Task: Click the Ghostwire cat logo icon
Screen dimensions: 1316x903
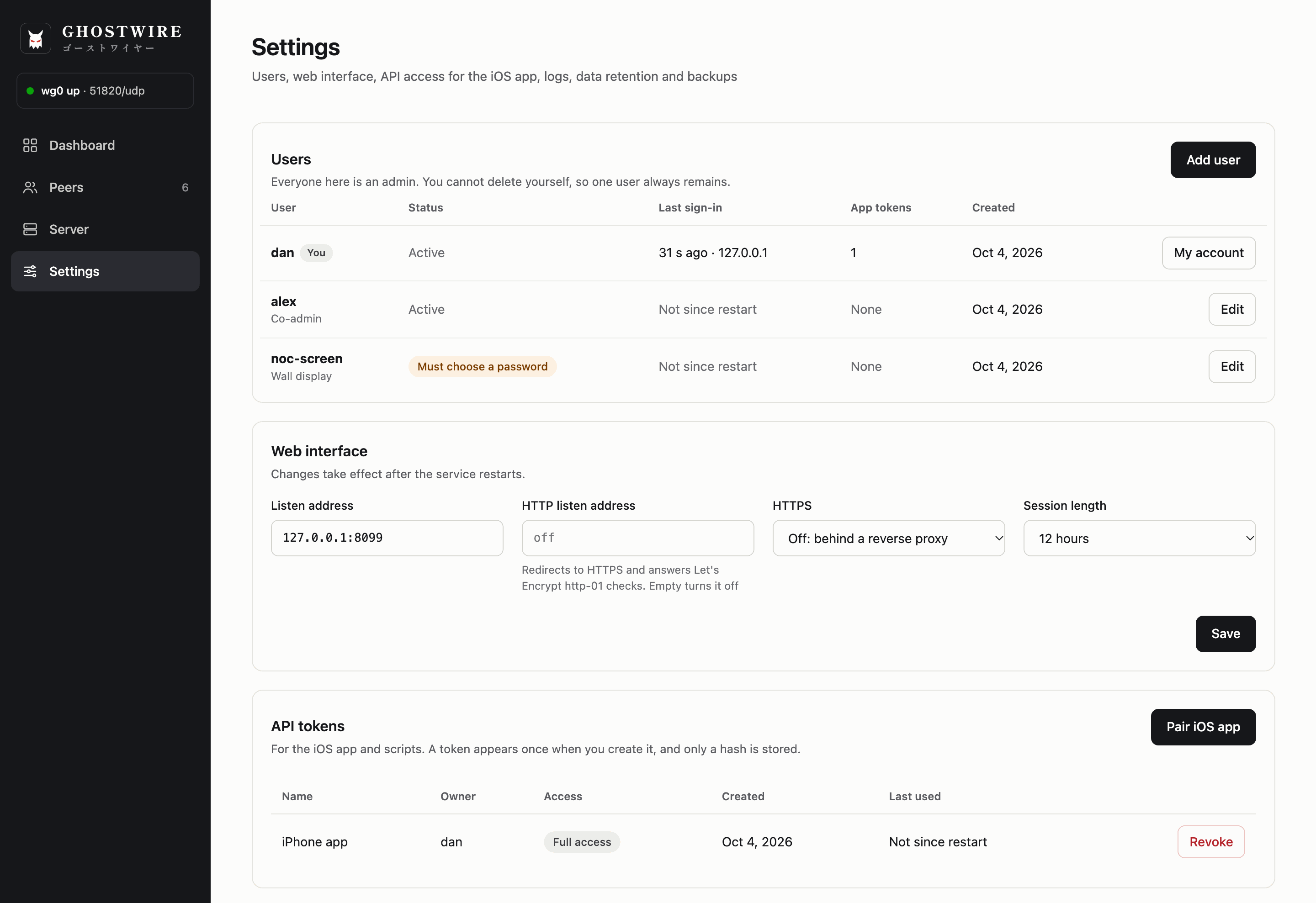Action: [x=36, y=38]
